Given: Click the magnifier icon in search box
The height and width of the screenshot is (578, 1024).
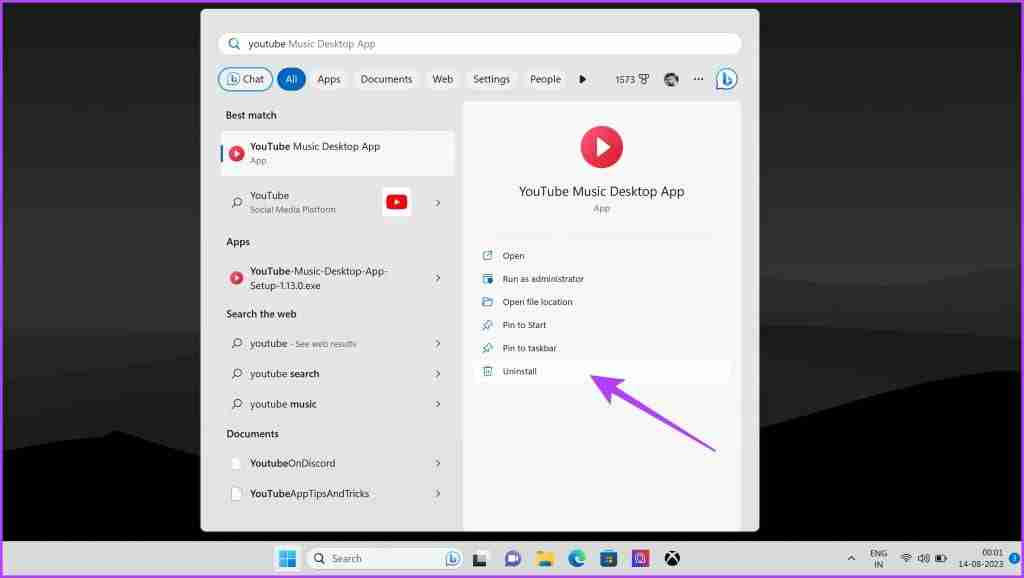Looking at the screenshot, I should pyautogui.click(x=234, y=44).
